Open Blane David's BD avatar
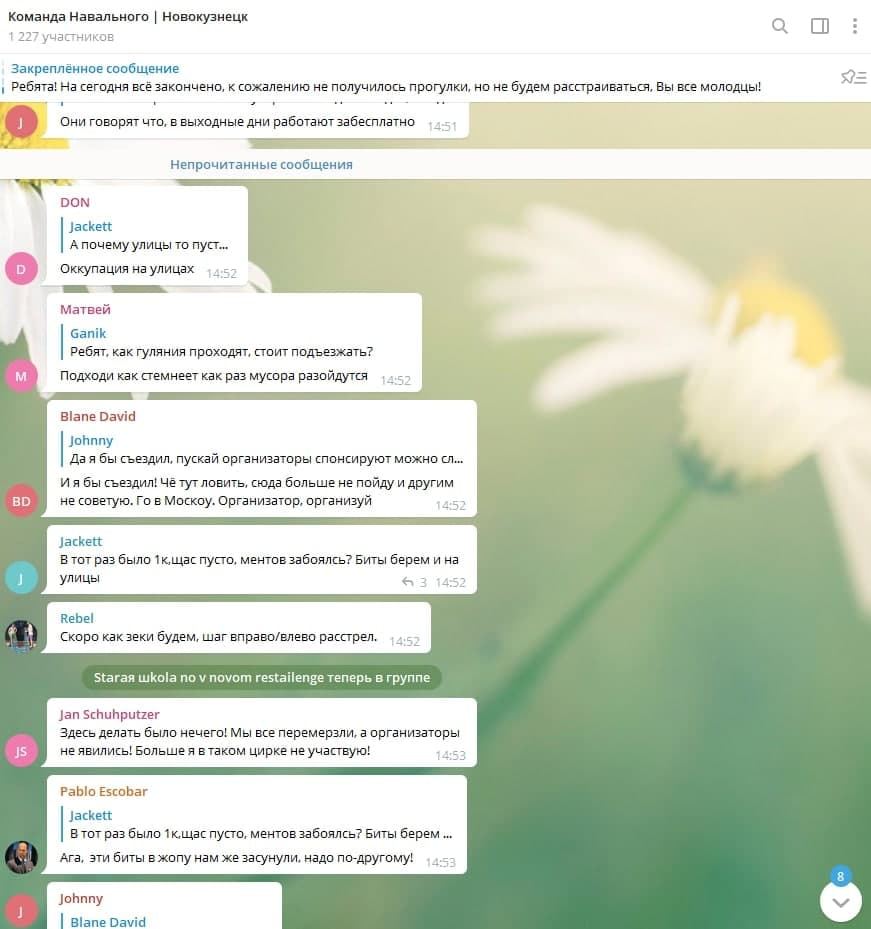This screenshot has width=871, height=929. click(21, 501)
